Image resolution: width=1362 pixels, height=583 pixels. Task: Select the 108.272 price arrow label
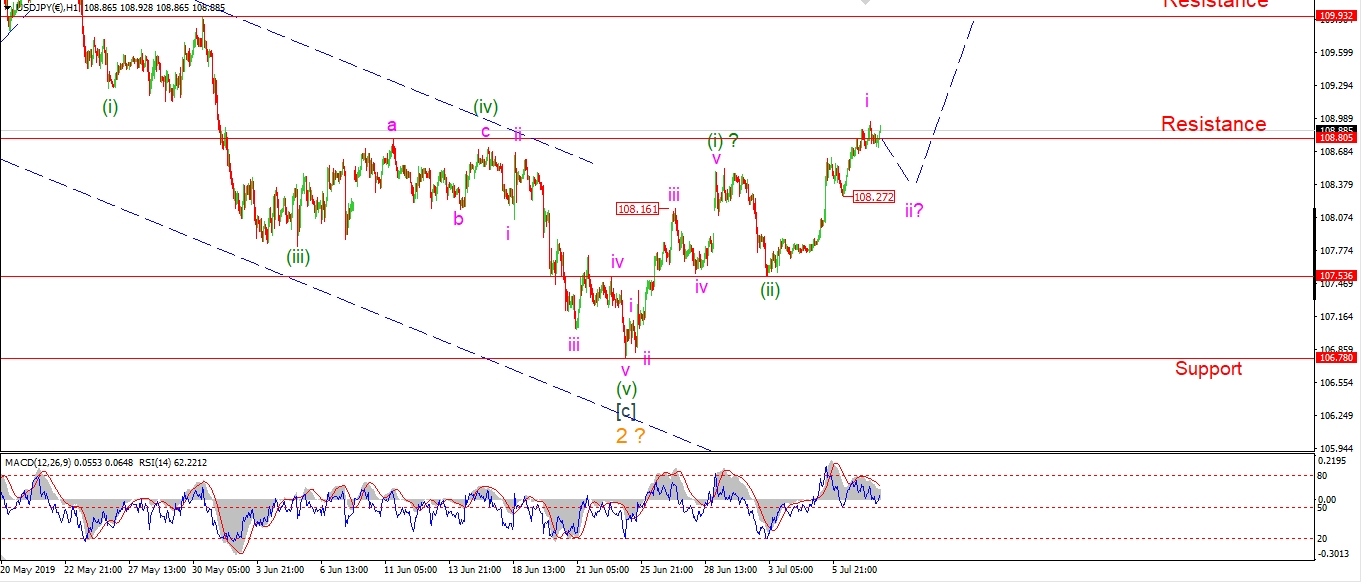click(x=873, y=198)
